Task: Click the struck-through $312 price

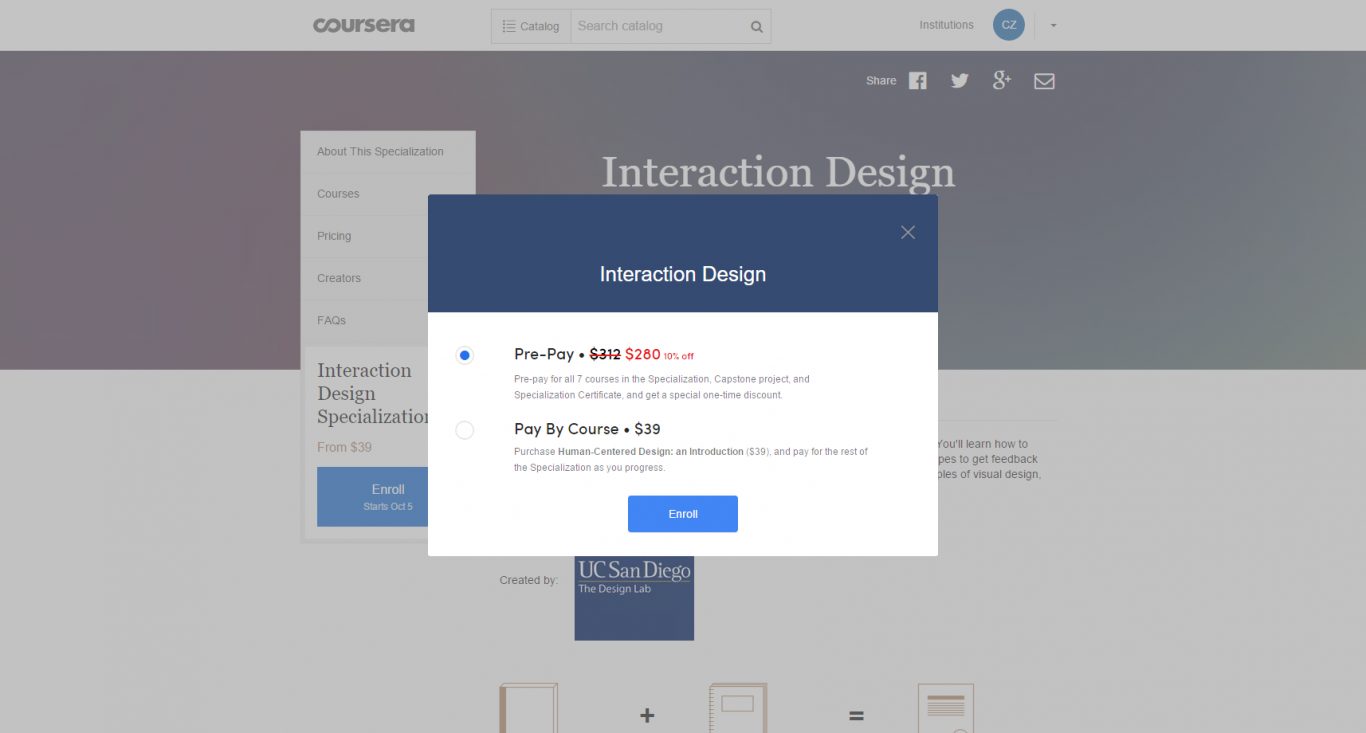Action: 605,354
